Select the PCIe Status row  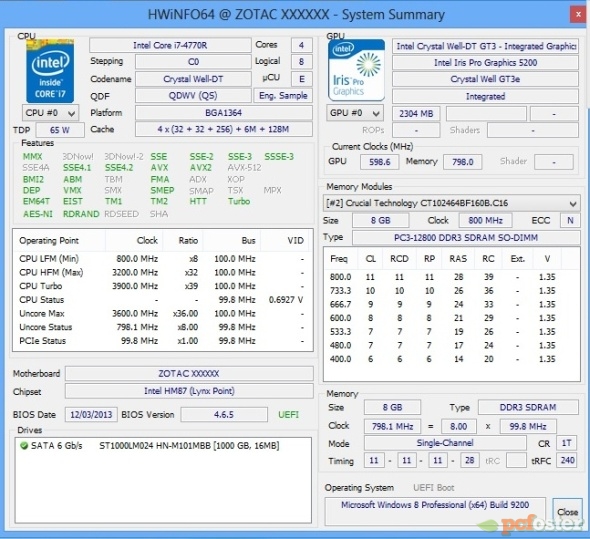coord(163,341)
